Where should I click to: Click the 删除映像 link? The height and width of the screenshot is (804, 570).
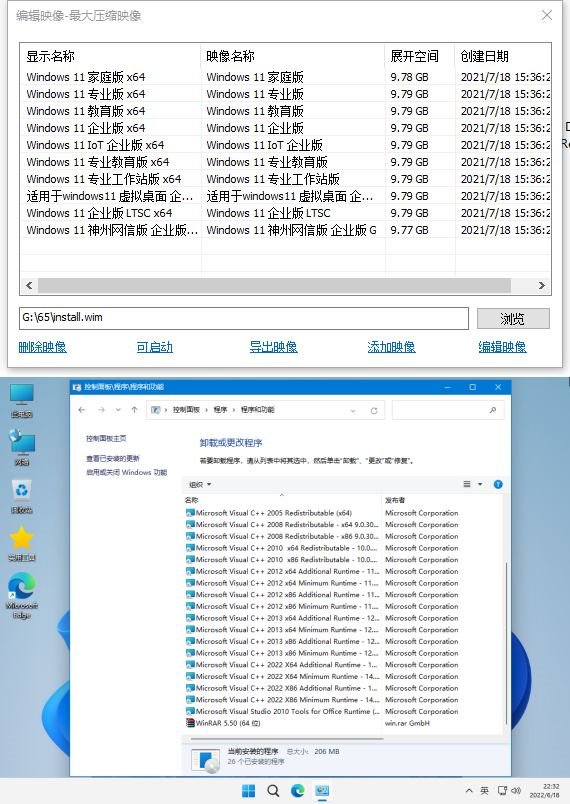click(43, 347)
